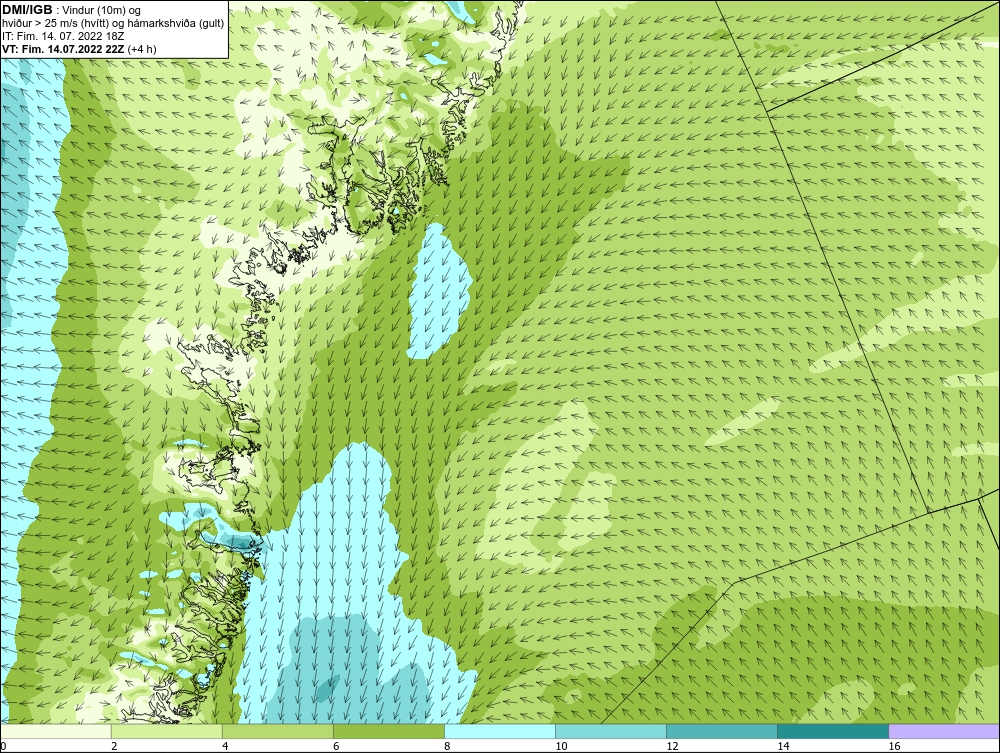The height and width of the screenshot is (753, 1000).
Task: Click the 'IT: Fim. 14. 07. 2022 18Z' line
Action: pyautogui.click(x=63, y=36)
